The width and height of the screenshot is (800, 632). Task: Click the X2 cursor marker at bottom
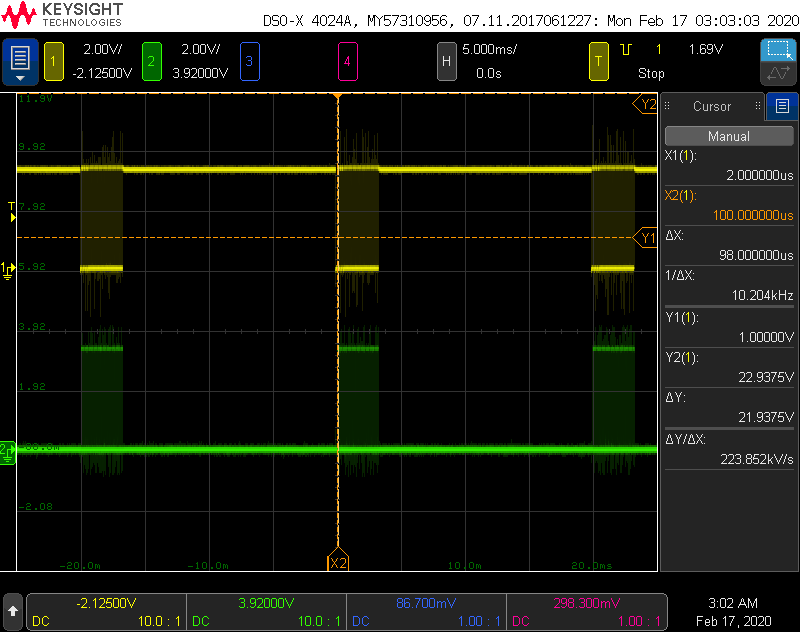point(338,560)
